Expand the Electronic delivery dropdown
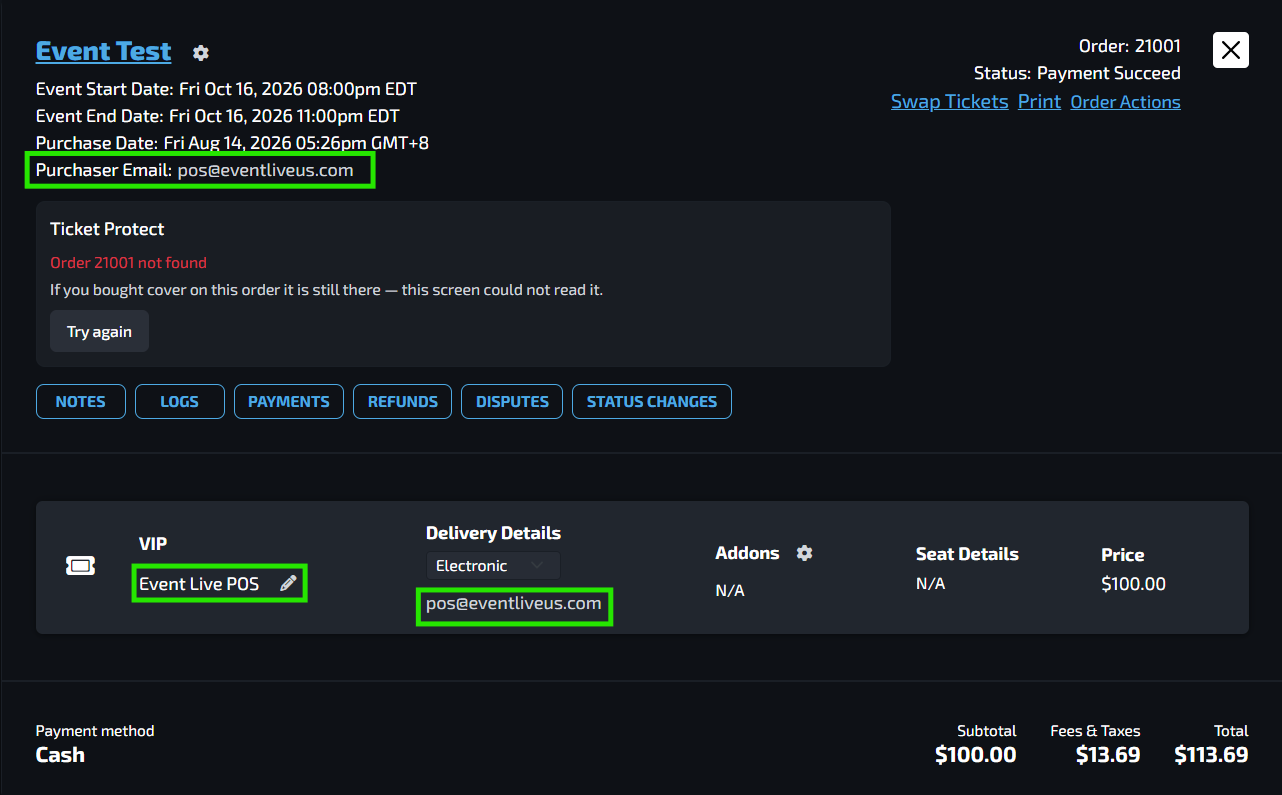The width and height of the screenshot is (1282, 795). point(493,566)
